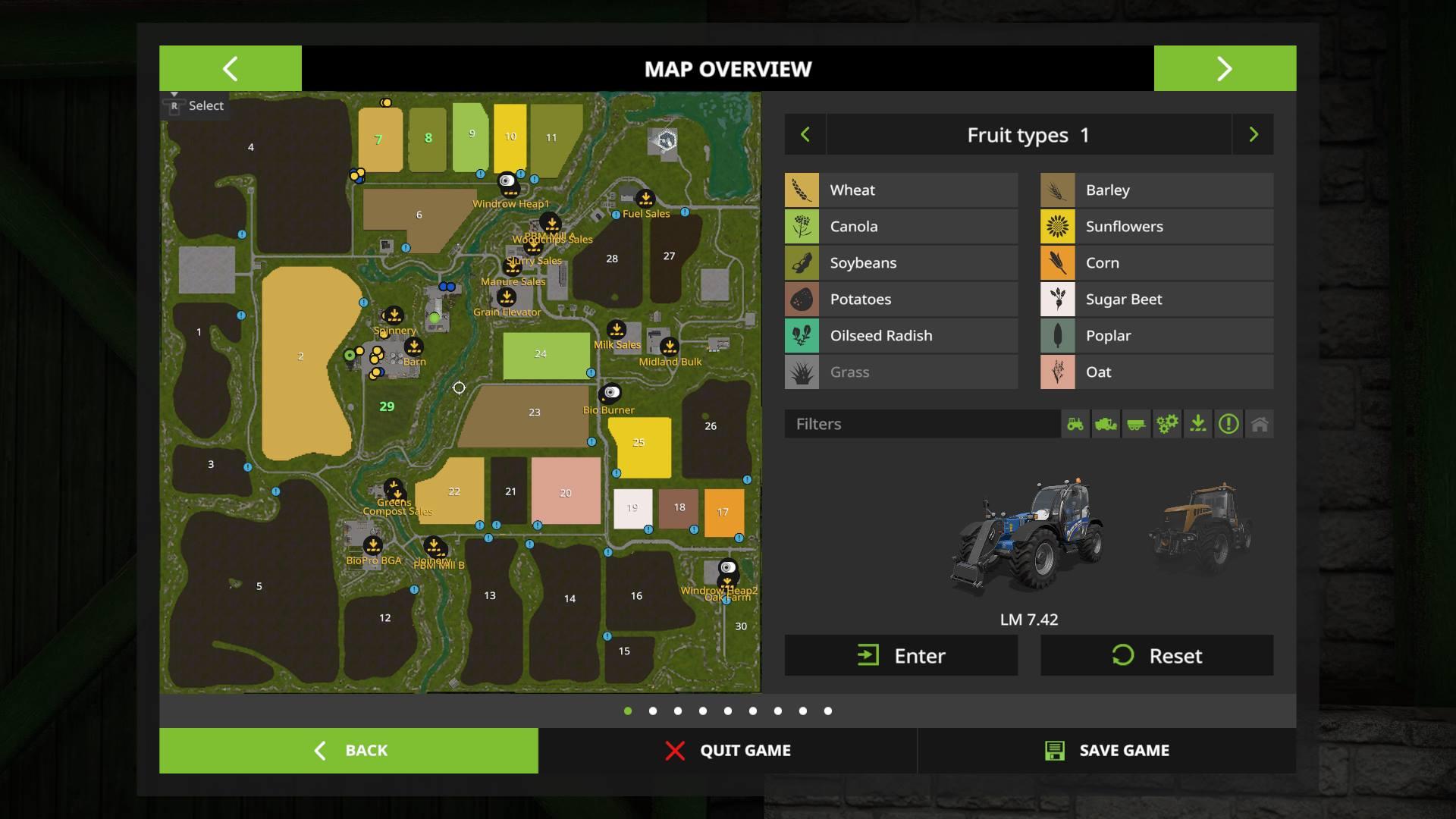Select the second page indicator dot

(653, 711)
